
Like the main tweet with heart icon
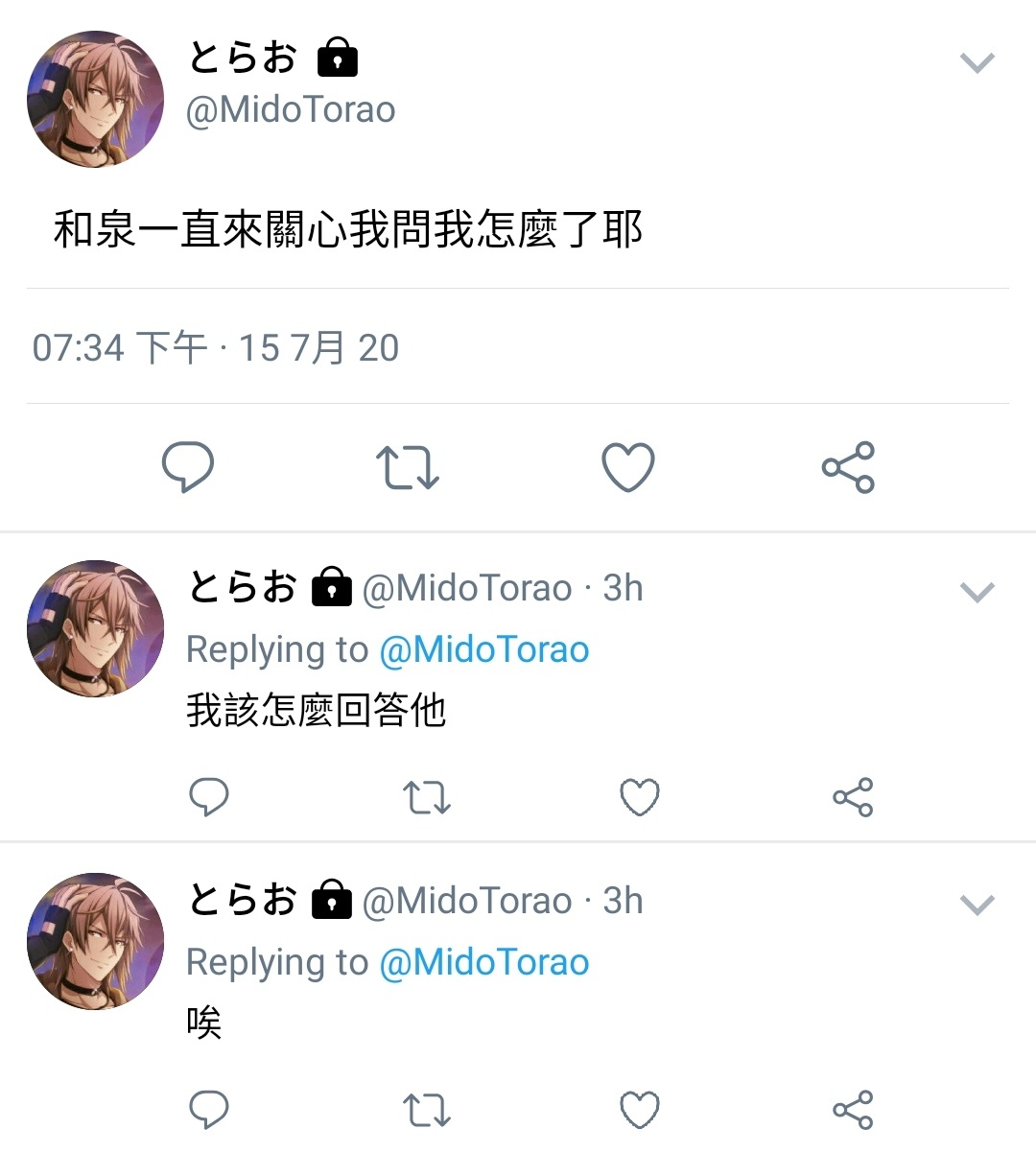tap(628, 467)
